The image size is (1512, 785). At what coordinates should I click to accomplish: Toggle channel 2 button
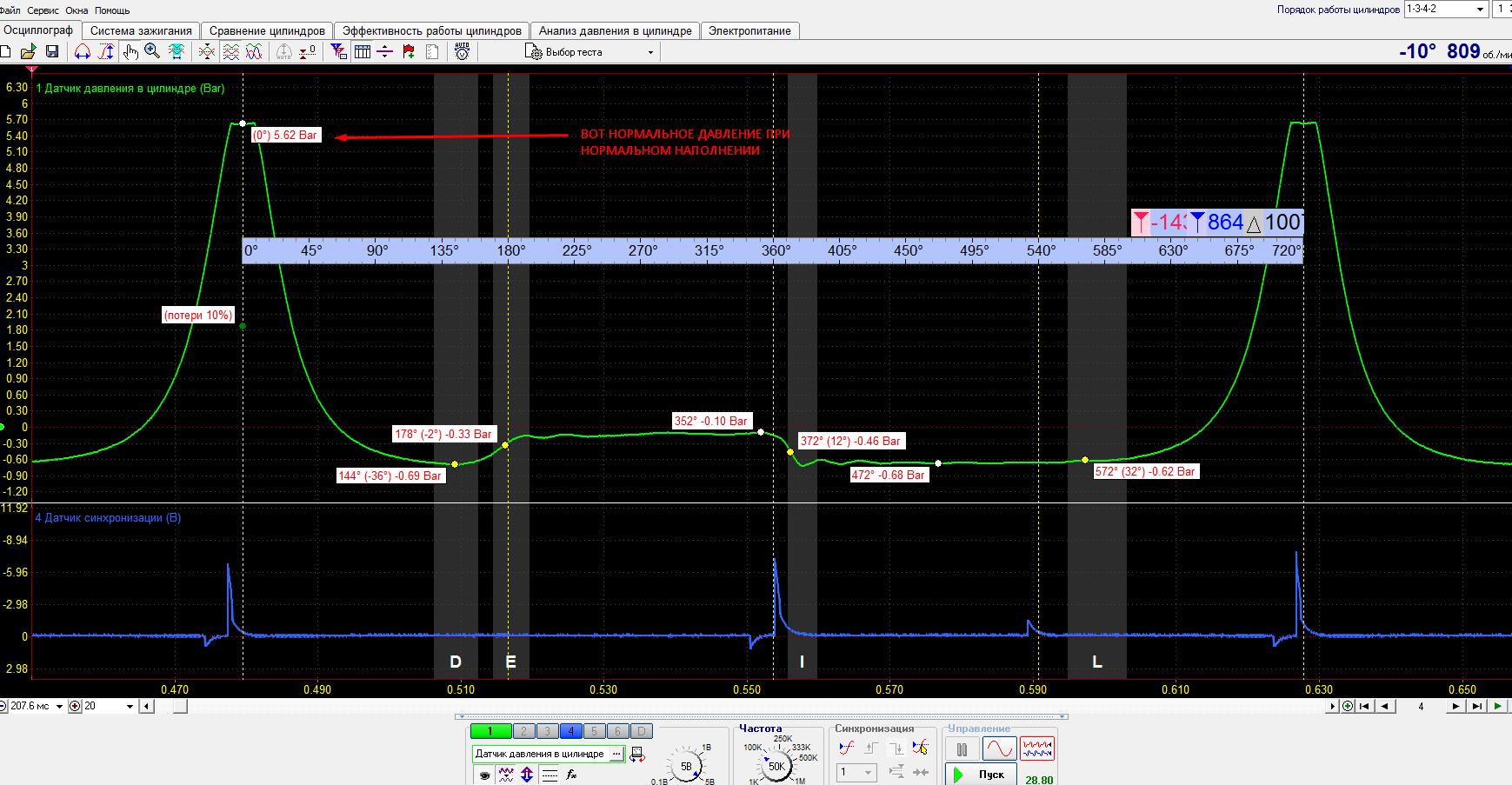point(523,731)
